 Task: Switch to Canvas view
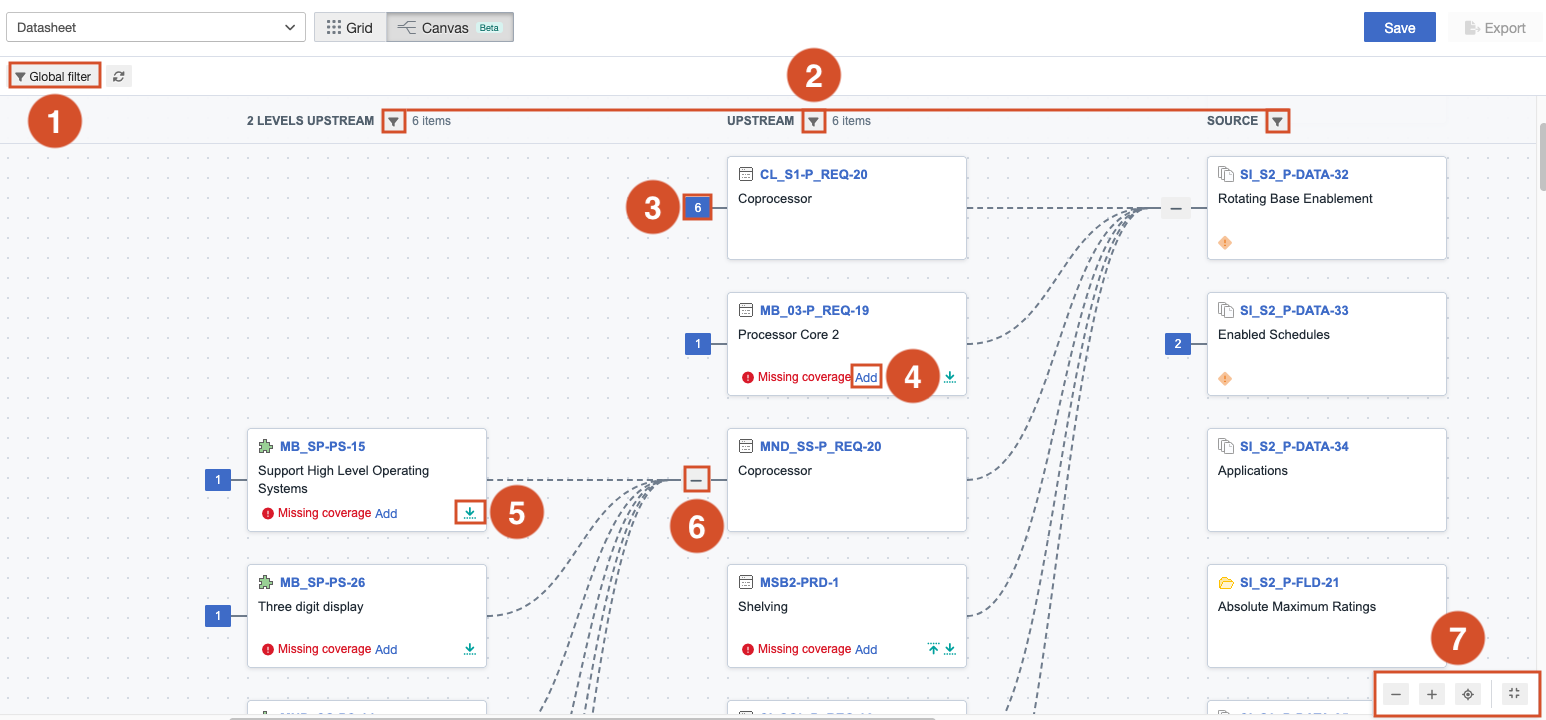click(x=450, y=28)
